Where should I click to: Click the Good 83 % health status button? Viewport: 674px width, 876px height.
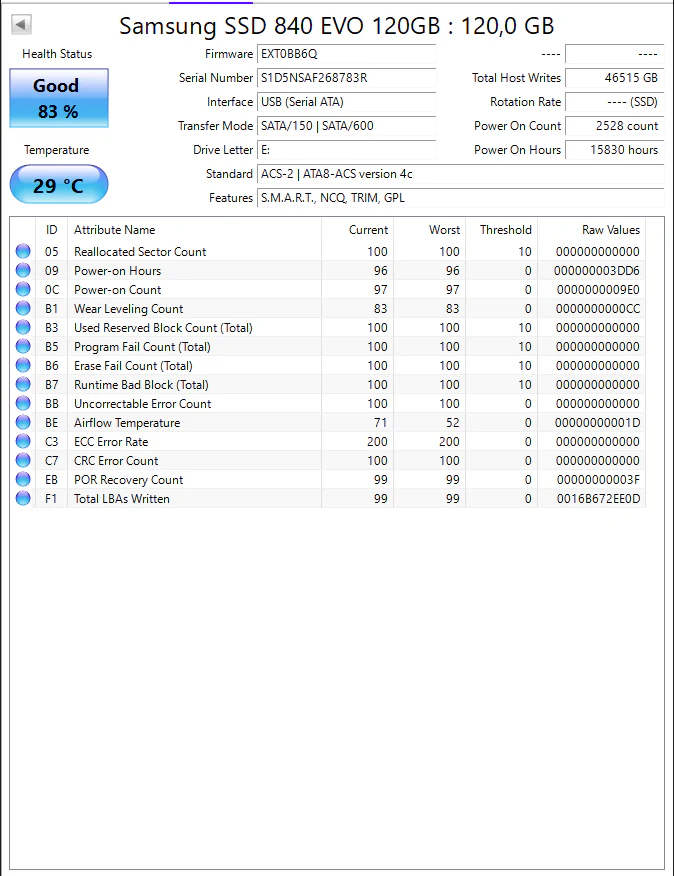(59, 98)
